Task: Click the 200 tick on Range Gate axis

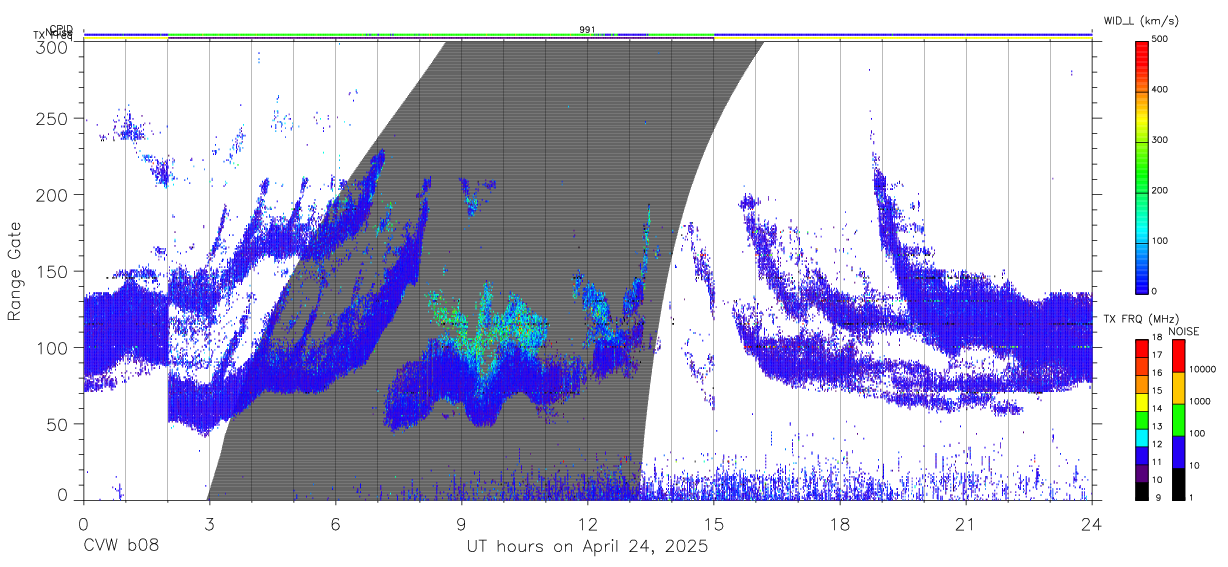Action: [53, 195]
